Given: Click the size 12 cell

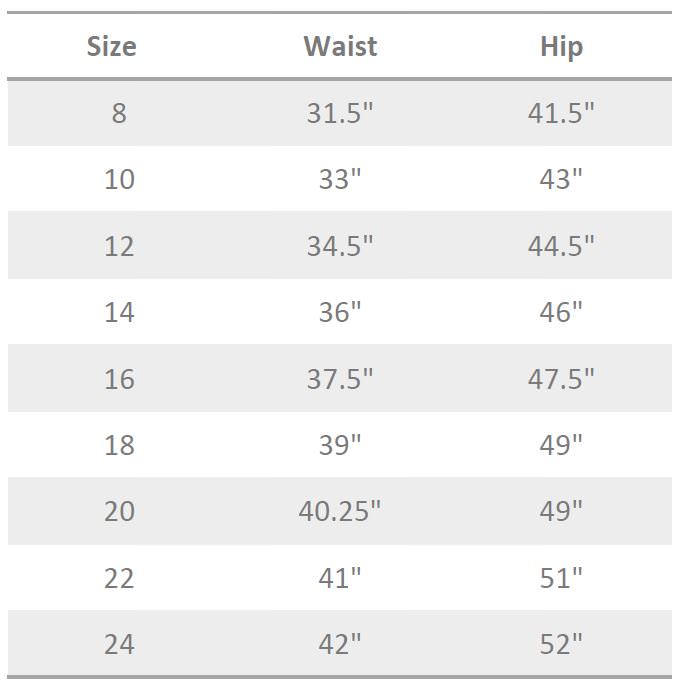Looking at the screenshot, I should click(x=119, y=246).
